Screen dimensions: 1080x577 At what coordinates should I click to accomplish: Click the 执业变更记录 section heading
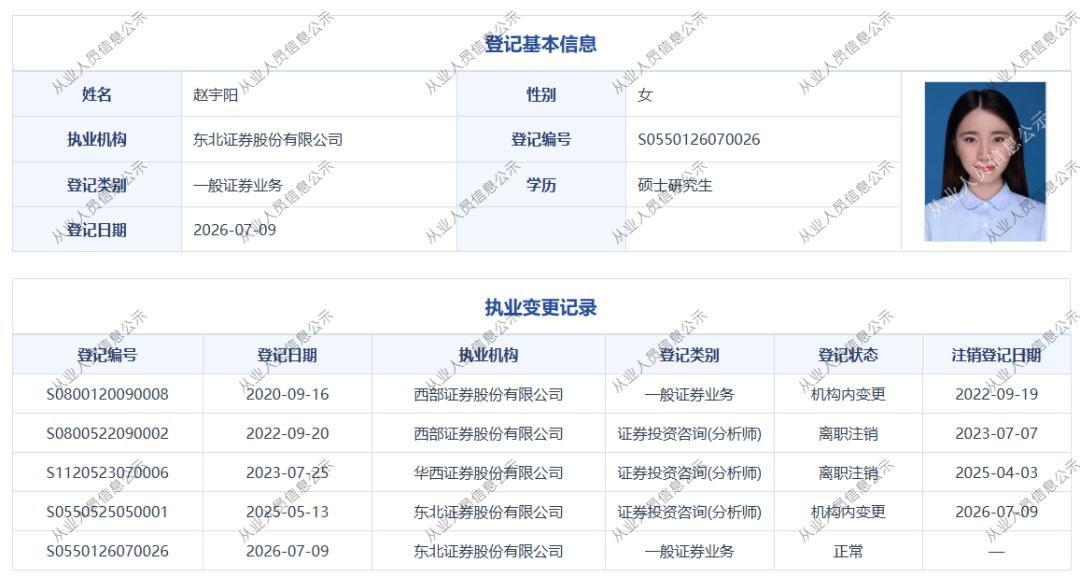(541, 308)
